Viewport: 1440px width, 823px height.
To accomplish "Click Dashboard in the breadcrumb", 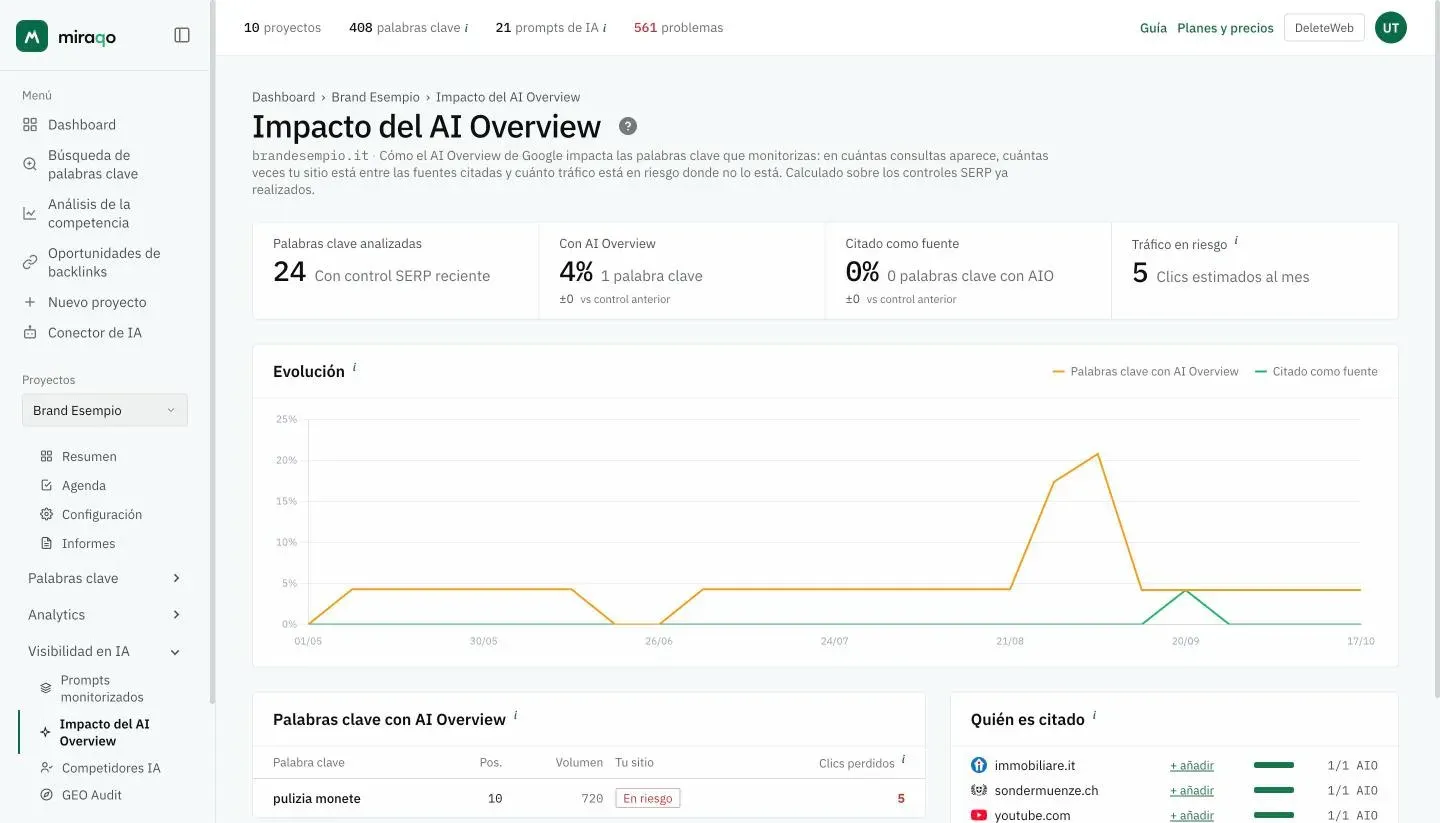I will pos(283,97).
